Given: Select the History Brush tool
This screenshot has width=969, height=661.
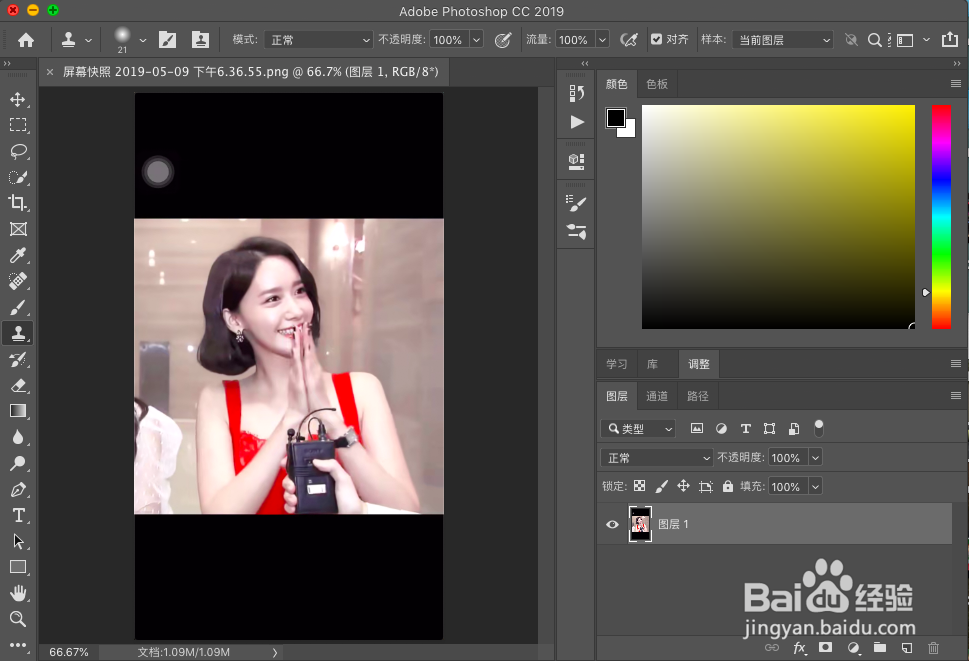Looking at the screenshot, I should 18,360.
